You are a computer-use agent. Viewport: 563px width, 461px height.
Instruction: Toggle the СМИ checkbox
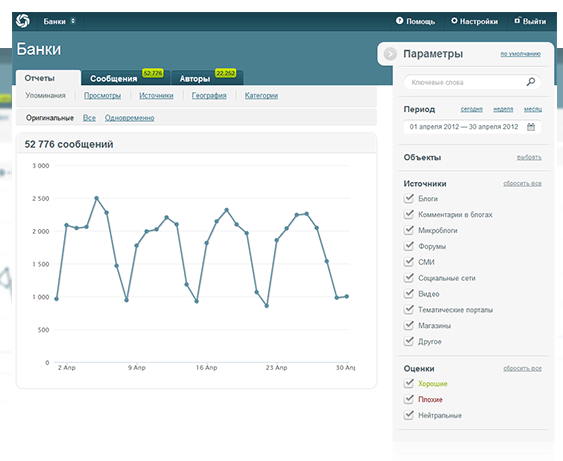(409, 262)
